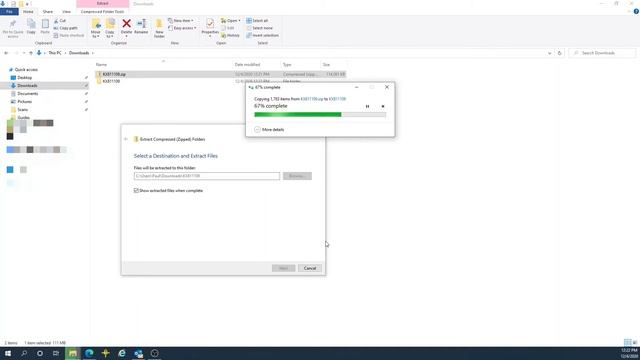Click This PC in the address breadcrumb
Viewport: 640px width, 360px height.
pyautogui.click(x=55, y=53)
